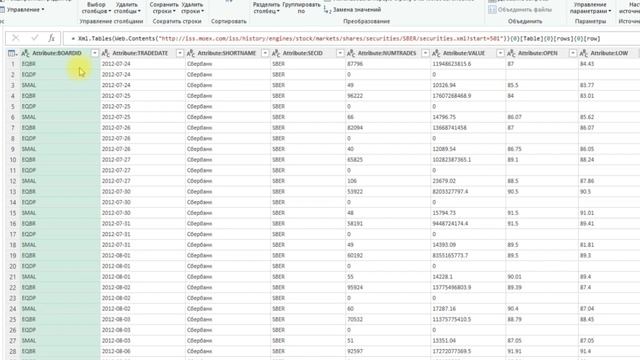Select row number 1
This screenshot has height=360, width=640.
point(13,64)
